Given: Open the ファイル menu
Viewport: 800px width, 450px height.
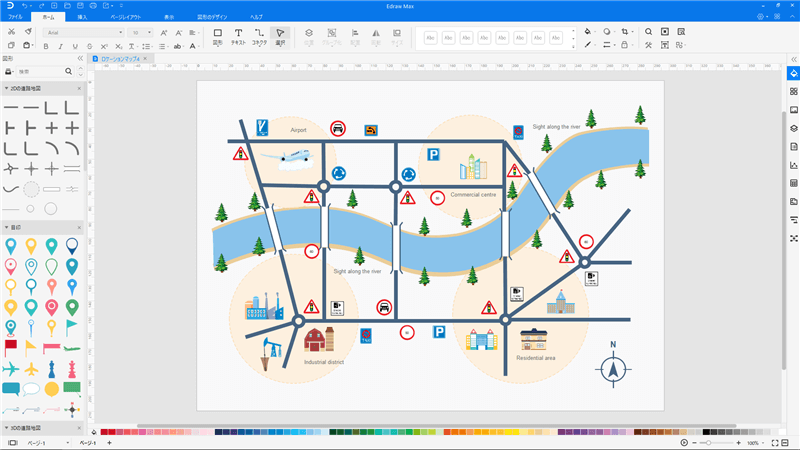Looking at the screenshot, I should (x=15, y=17).
